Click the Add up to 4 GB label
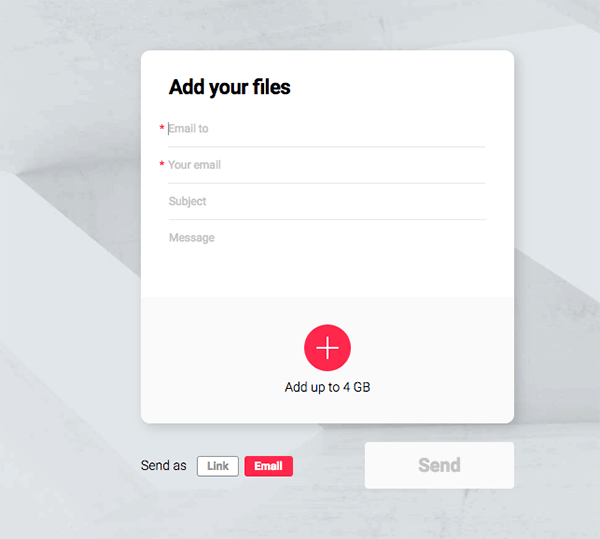 click(327, 387)
